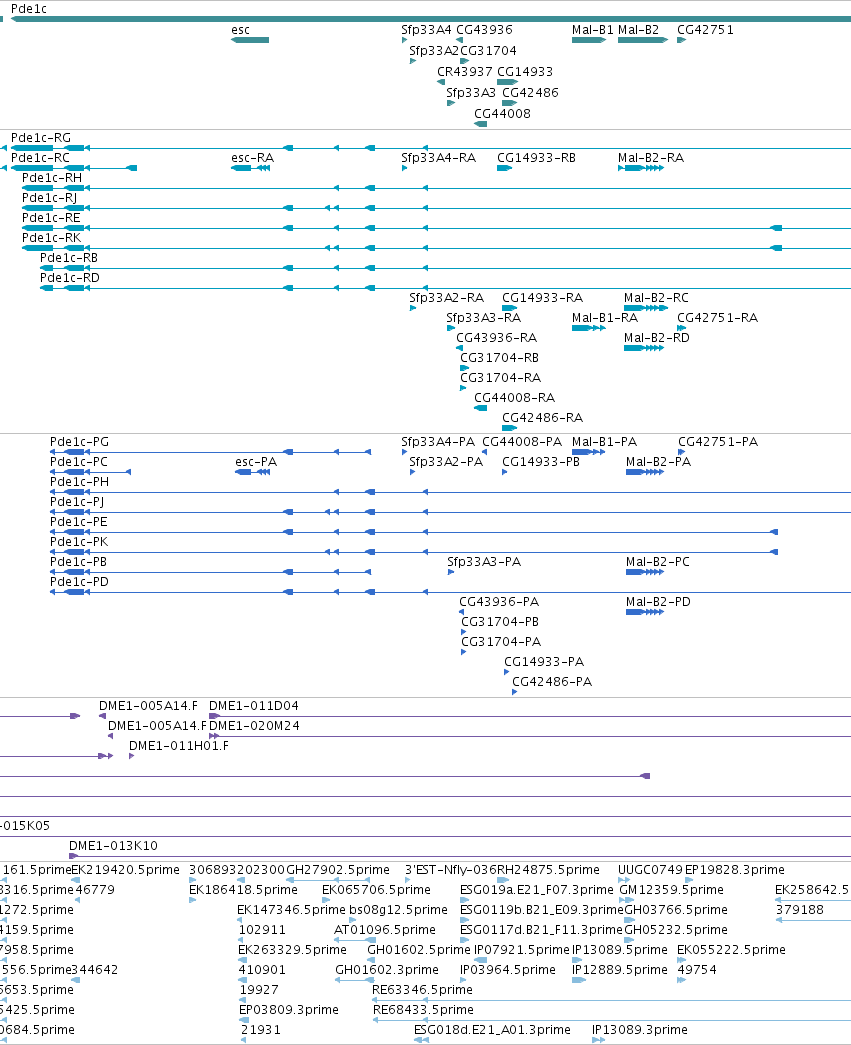Image resolution: width=851 pixels, height=1045 pixels.
Task: Click the 379188 EST label
Action: (x=800, y=910)
